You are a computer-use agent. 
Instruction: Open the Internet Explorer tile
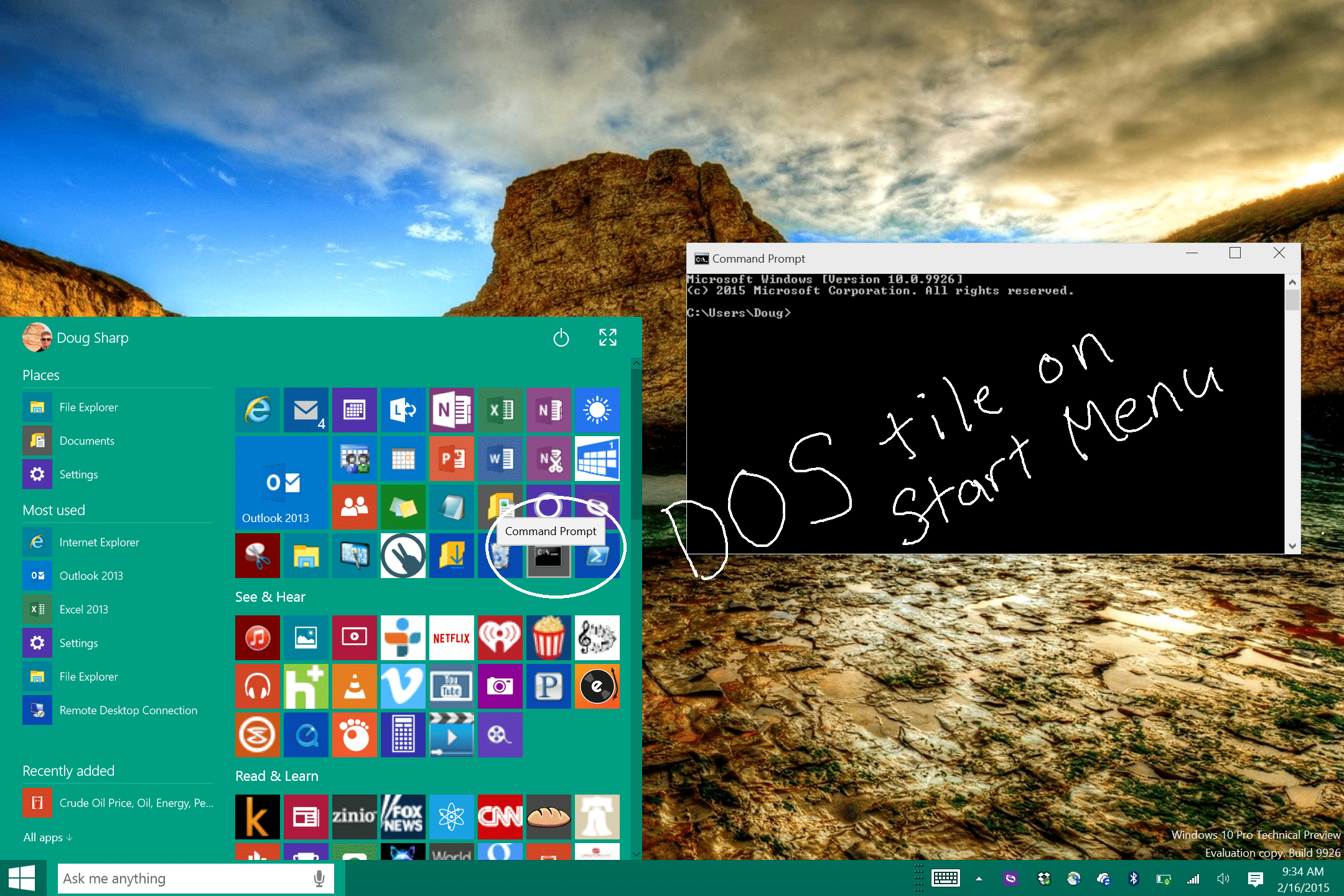click(x=258, y=409)
